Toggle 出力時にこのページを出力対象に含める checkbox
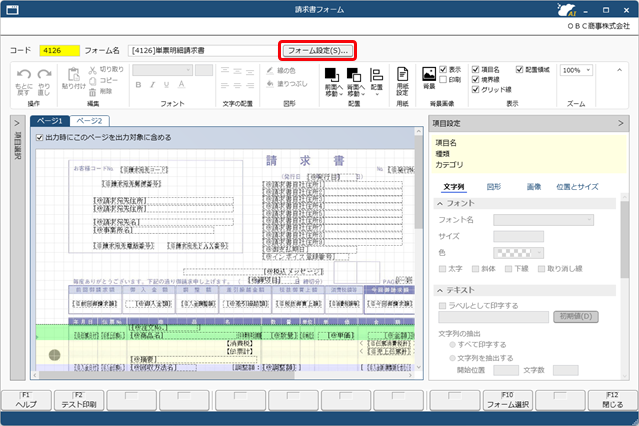This screenshot has width=639, height=426. pos(40,137)
